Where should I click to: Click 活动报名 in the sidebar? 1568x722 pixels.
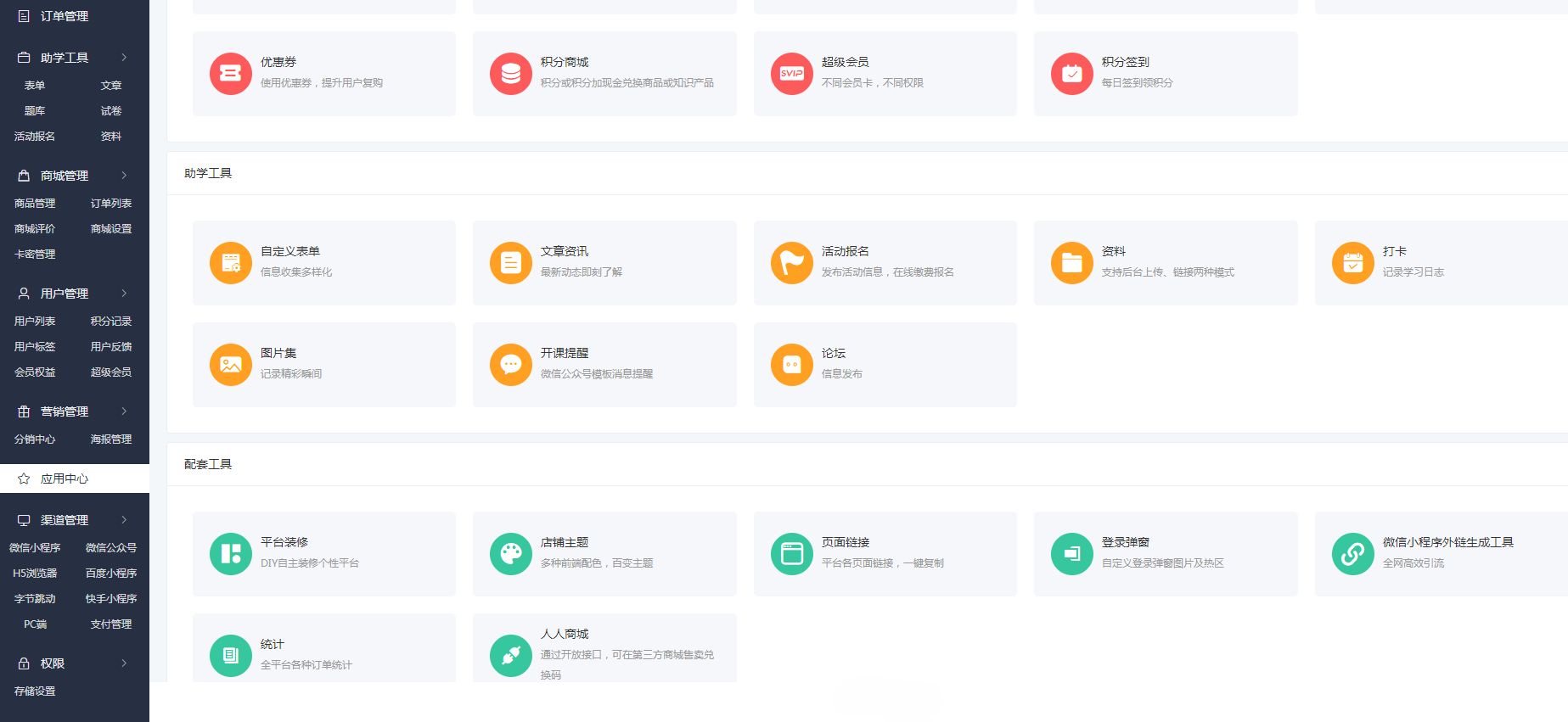point(35,137)
